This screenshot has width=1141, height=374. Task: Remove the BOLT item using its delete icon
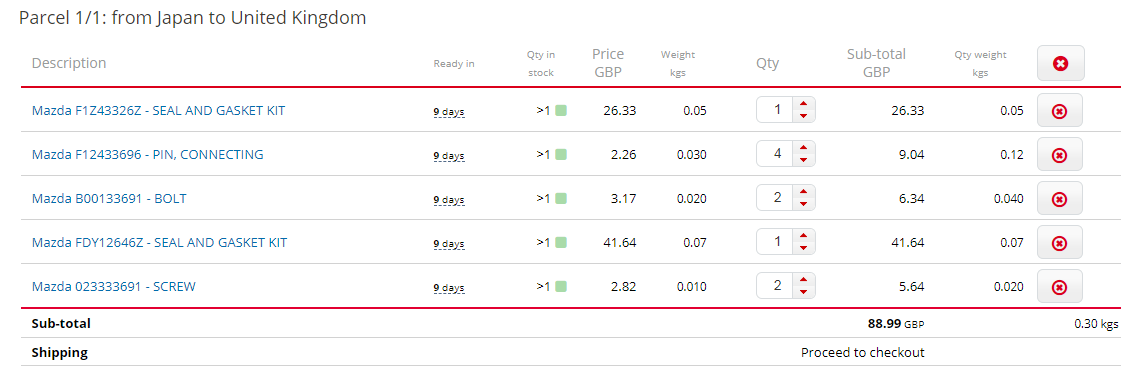coord(1060,199)
